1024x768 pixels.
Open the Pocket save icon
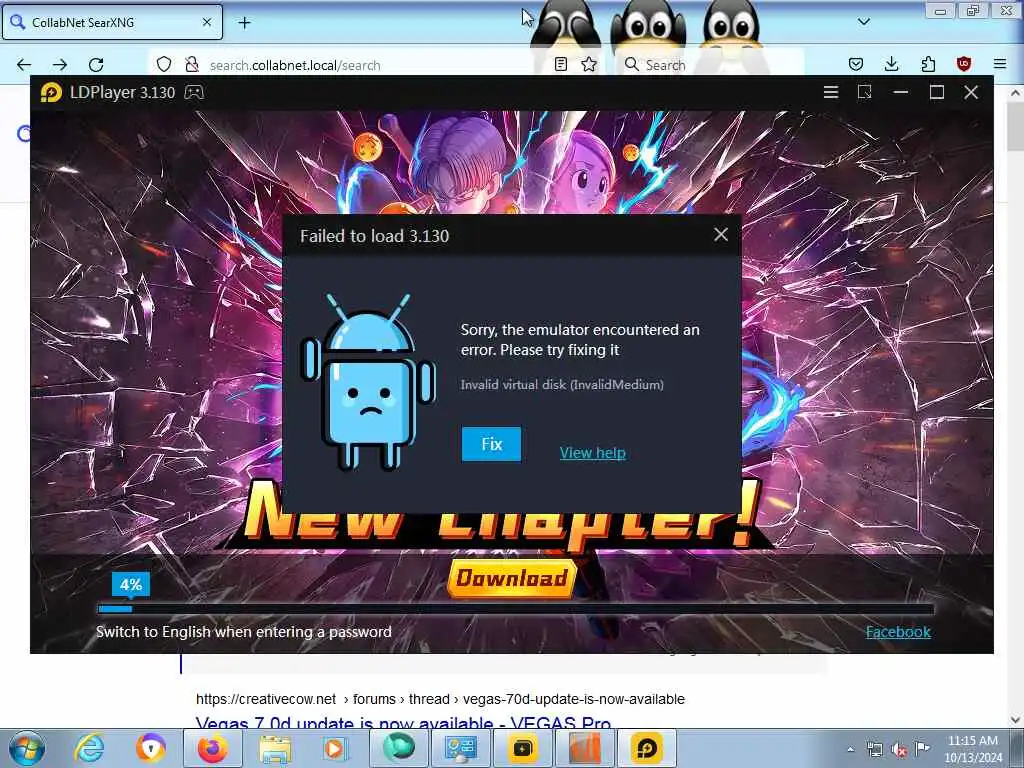coord(856,64)
